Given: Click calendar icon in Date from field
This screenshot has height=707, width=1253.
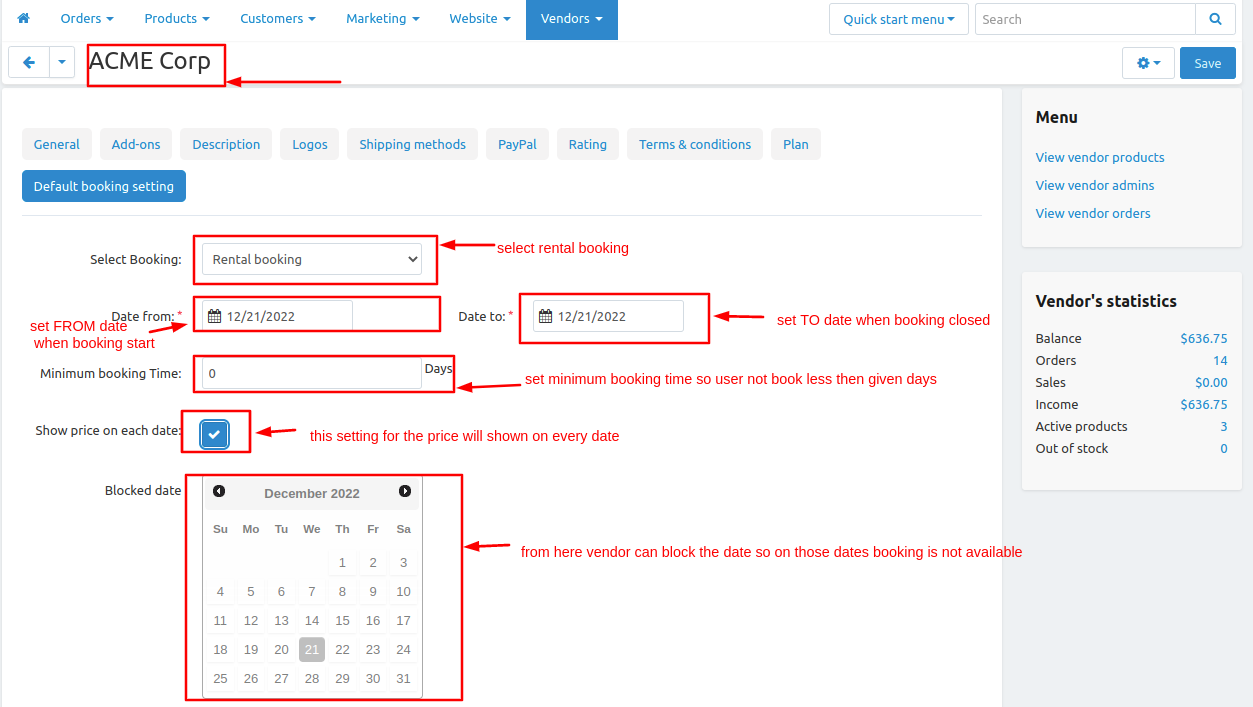Looking at the screenshot, I should pyautogui.click(x=214, y=316).
